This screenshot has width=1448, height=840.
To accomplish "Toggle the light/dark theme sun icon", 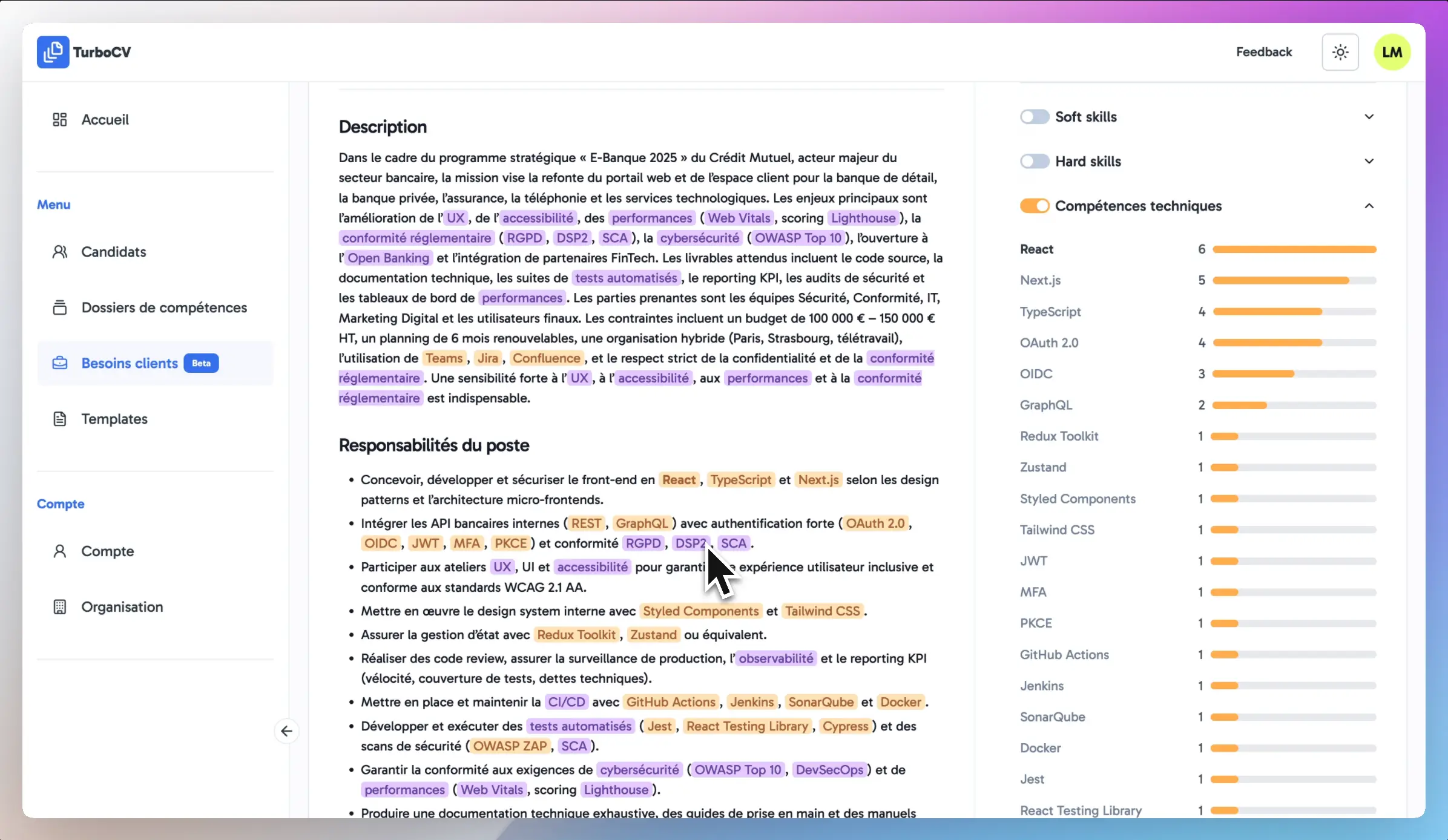I will point(1340,52).
